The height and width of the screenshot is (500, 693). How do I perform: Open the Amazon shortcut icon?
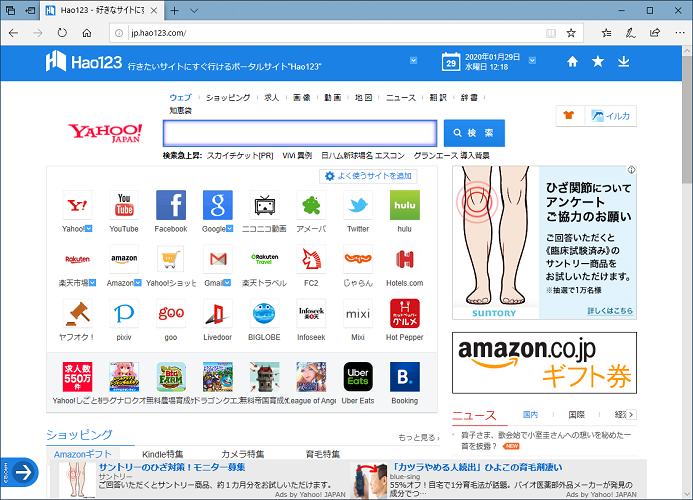[x=124, y=259]
